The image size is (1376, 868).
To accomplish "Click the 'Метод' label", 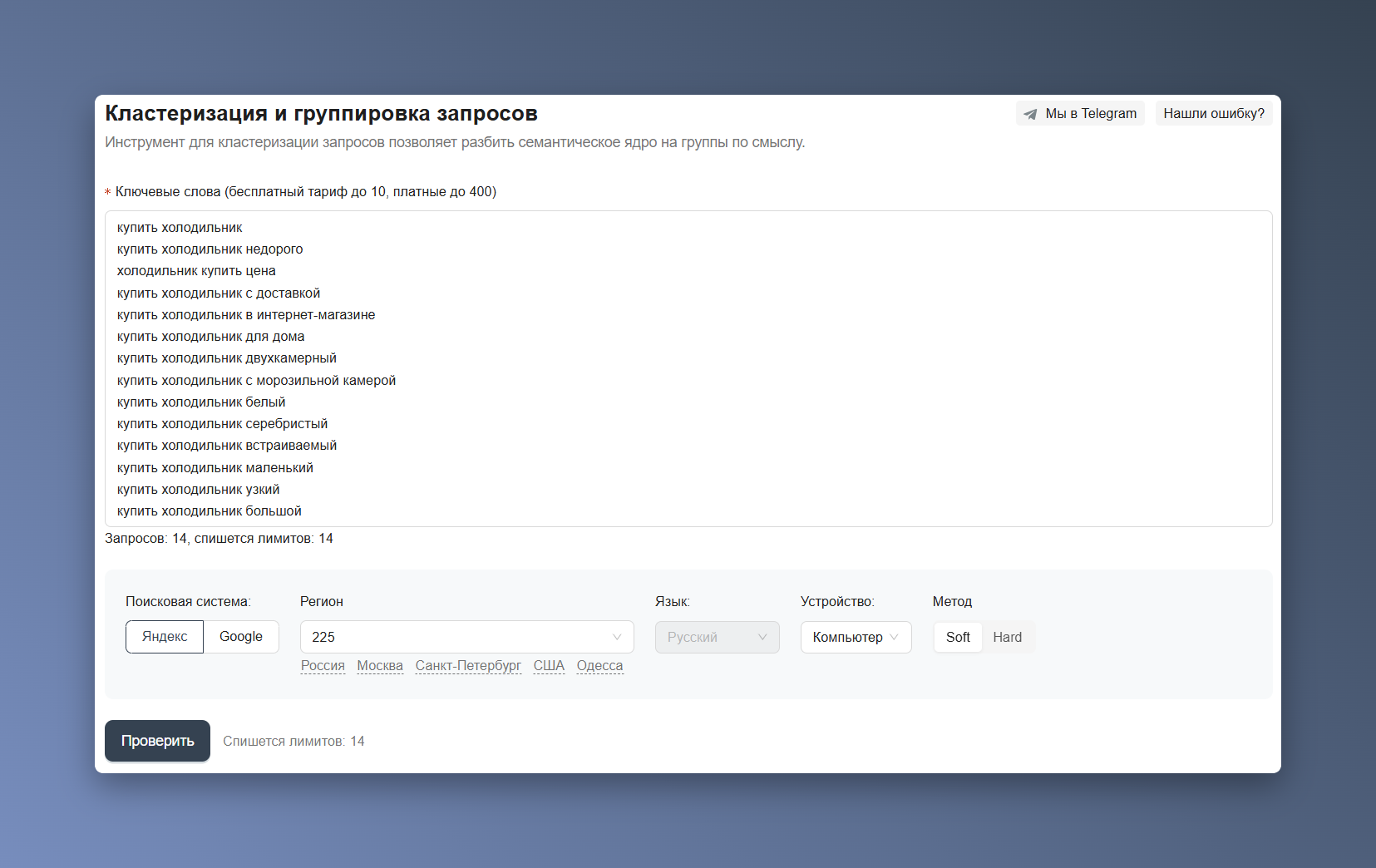I will point(952,602).
